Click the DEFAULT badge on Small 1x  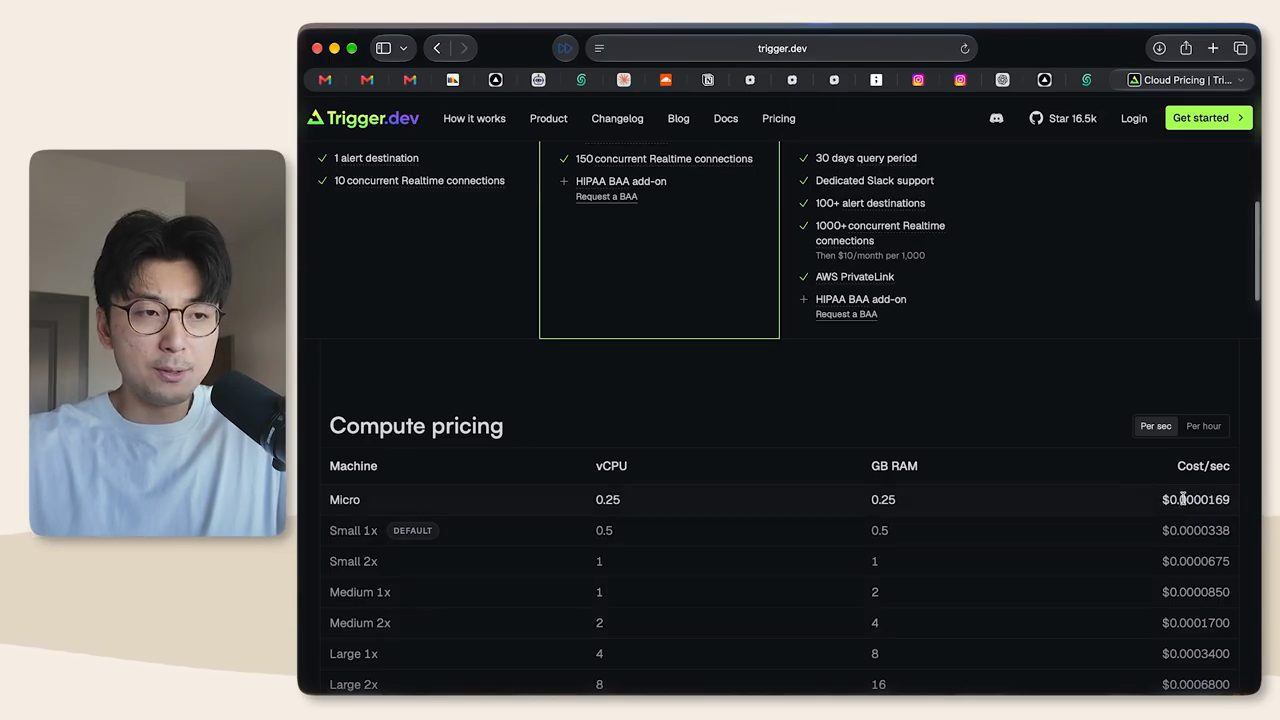412,531
